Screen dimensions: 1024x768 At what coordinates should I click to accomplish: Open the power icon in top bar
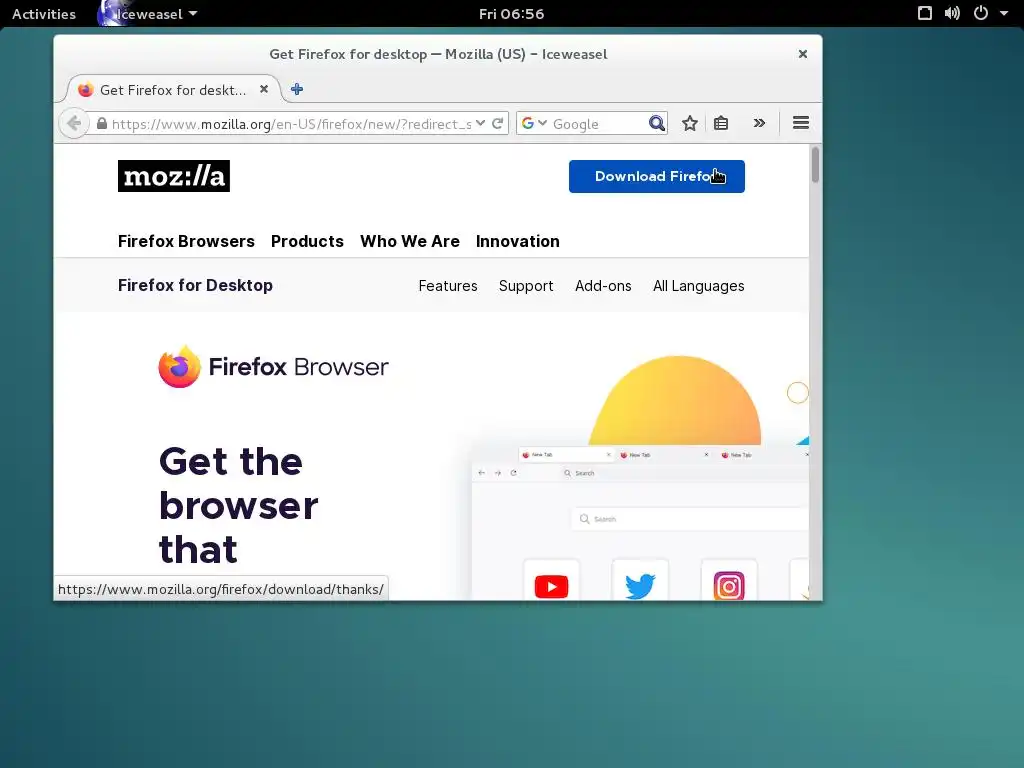(981, 13)
